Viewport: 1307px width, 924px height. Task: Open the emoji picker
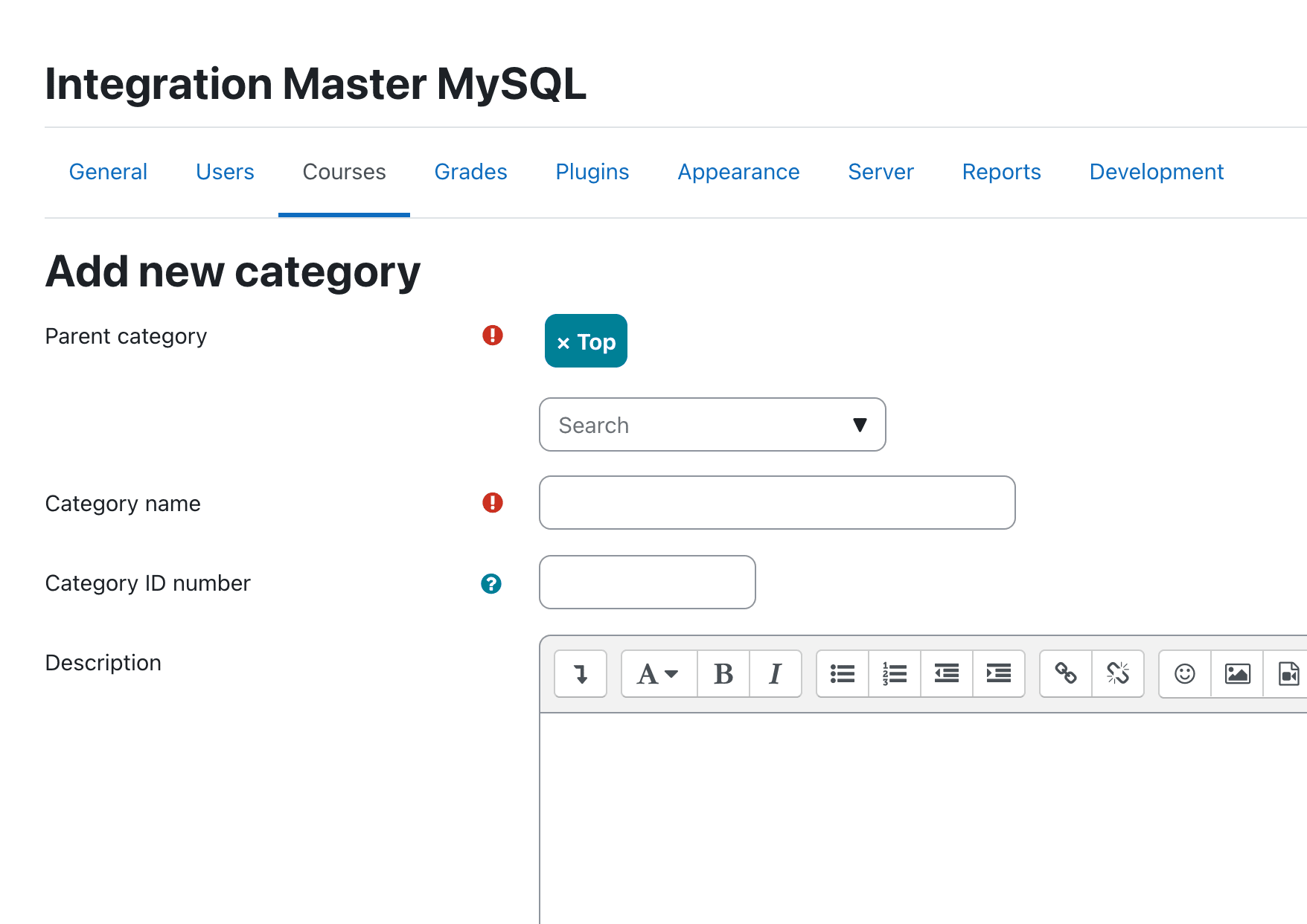point(1185,674)
